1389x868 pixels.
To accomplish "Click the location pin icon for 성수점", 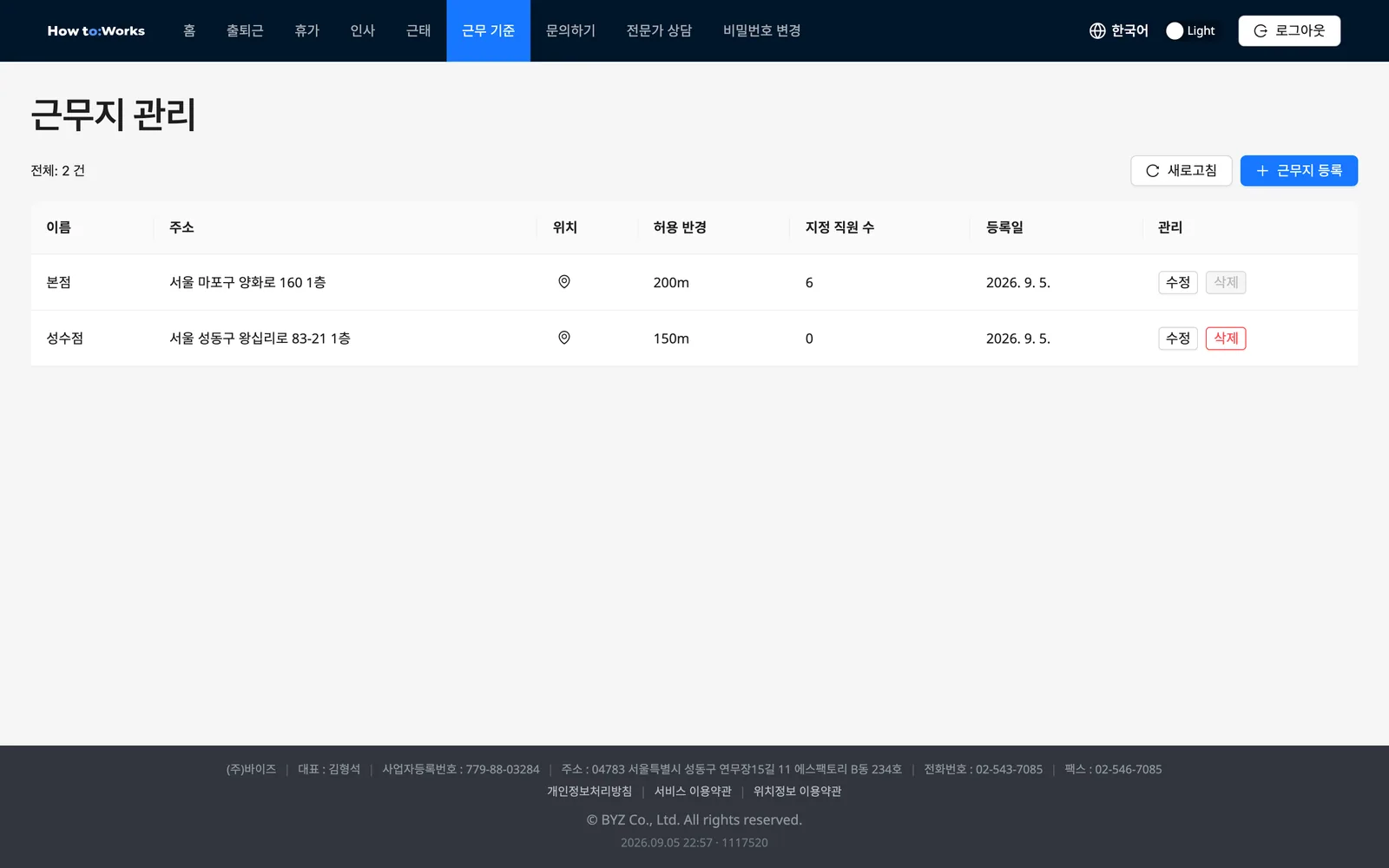I will [x=564, y=338].
